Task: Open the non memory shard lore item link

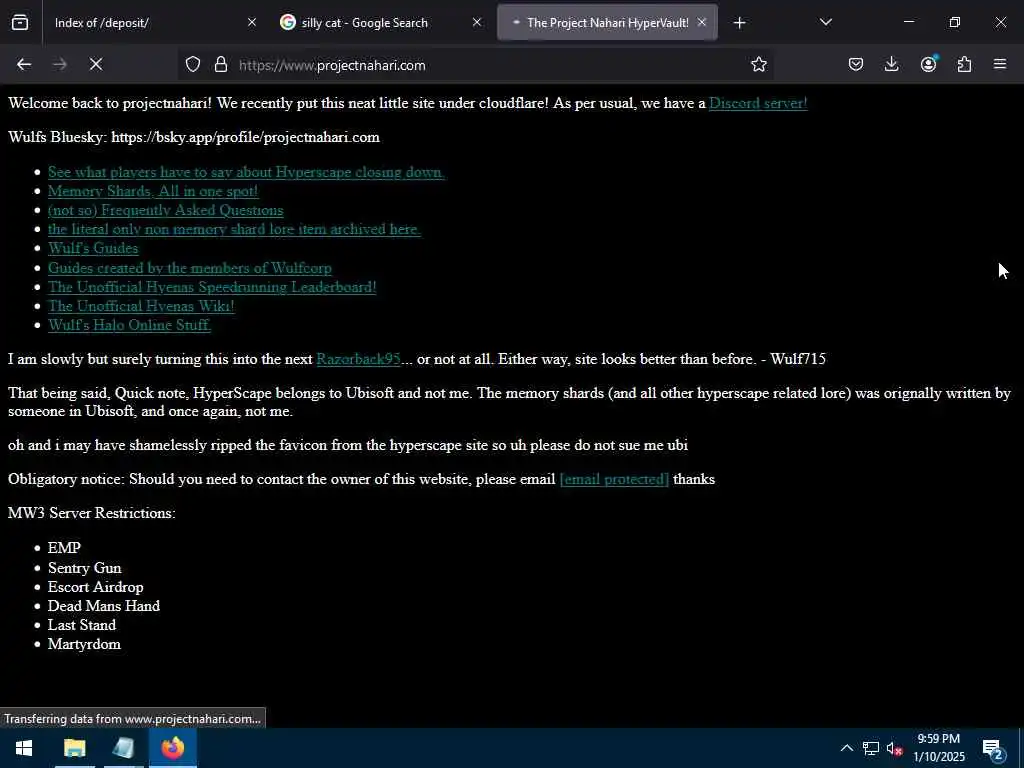Action: [234, 229]
